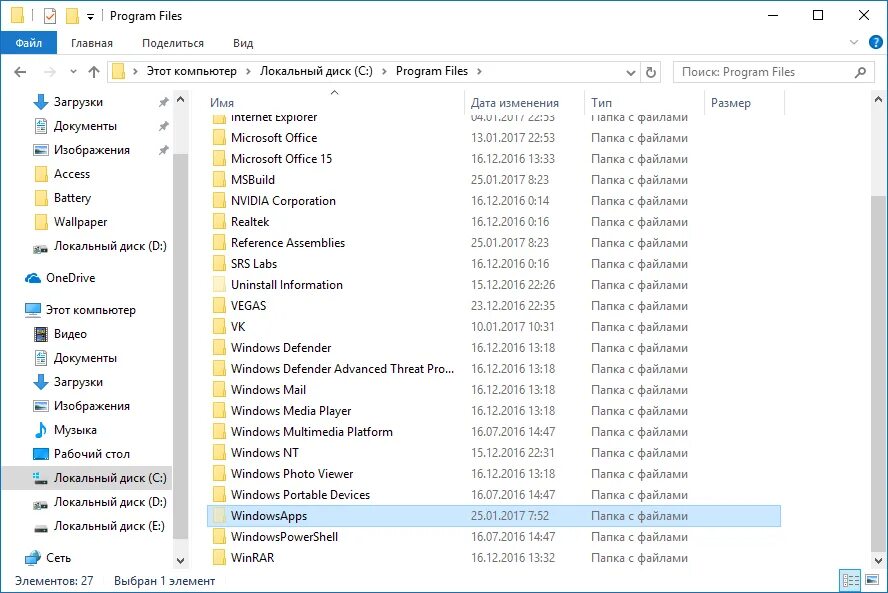Screen dimensions: 888x593
Task: Click the New folder icon in quick access toolbar
Action: [72, 16]
